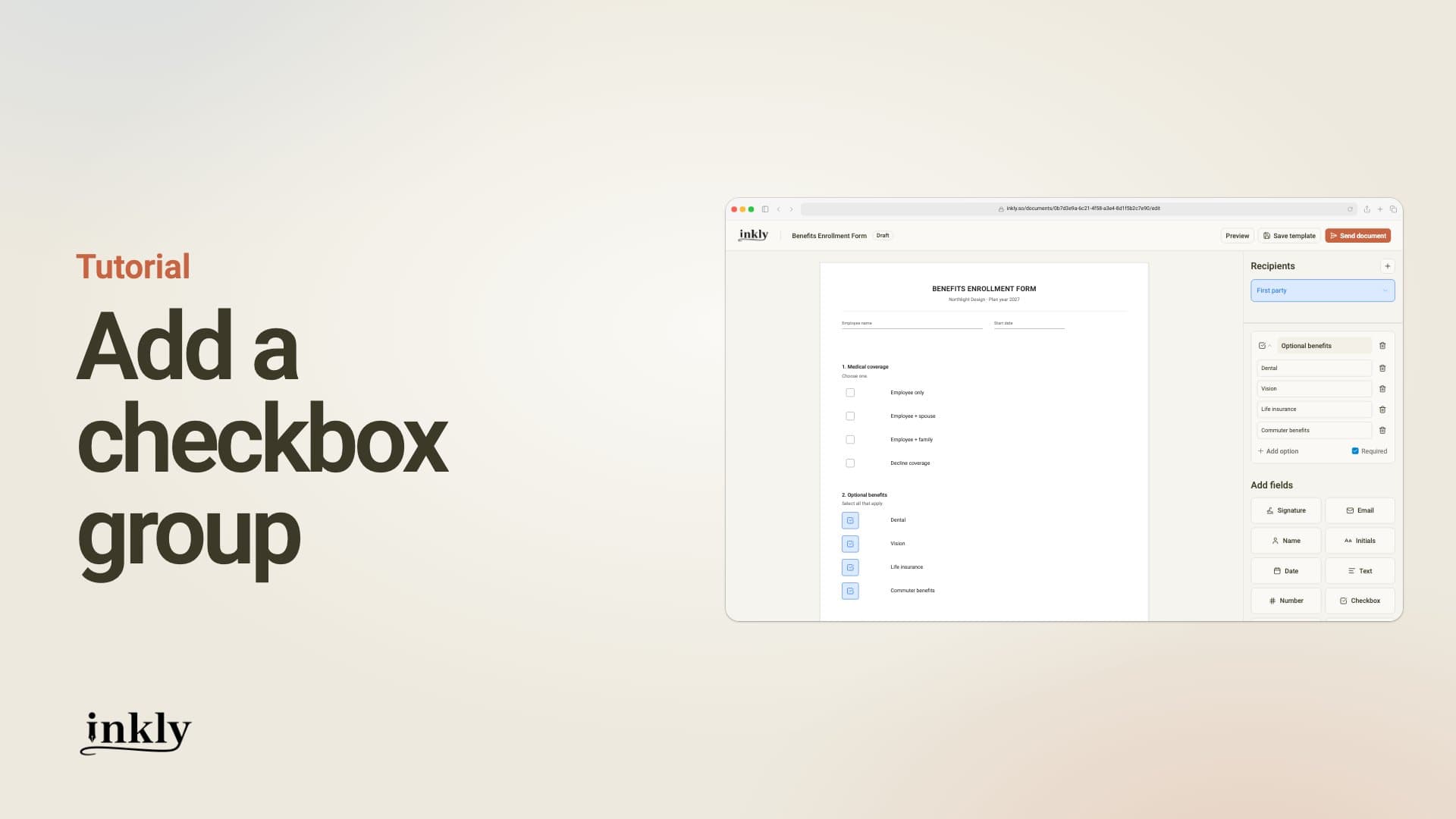Image resolution: width=1456 pixels, height=819 pixels.
Task: Click the BENEFITS ENROLLMENT FORM document heading
Action: pos(984,289)
